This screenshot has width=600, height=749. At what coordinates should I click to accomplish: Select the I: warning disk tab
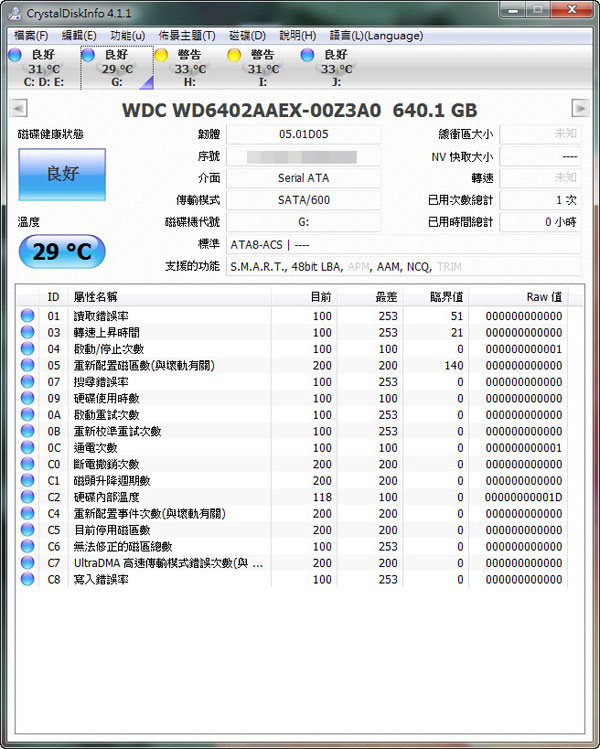[x=263, y=68]
